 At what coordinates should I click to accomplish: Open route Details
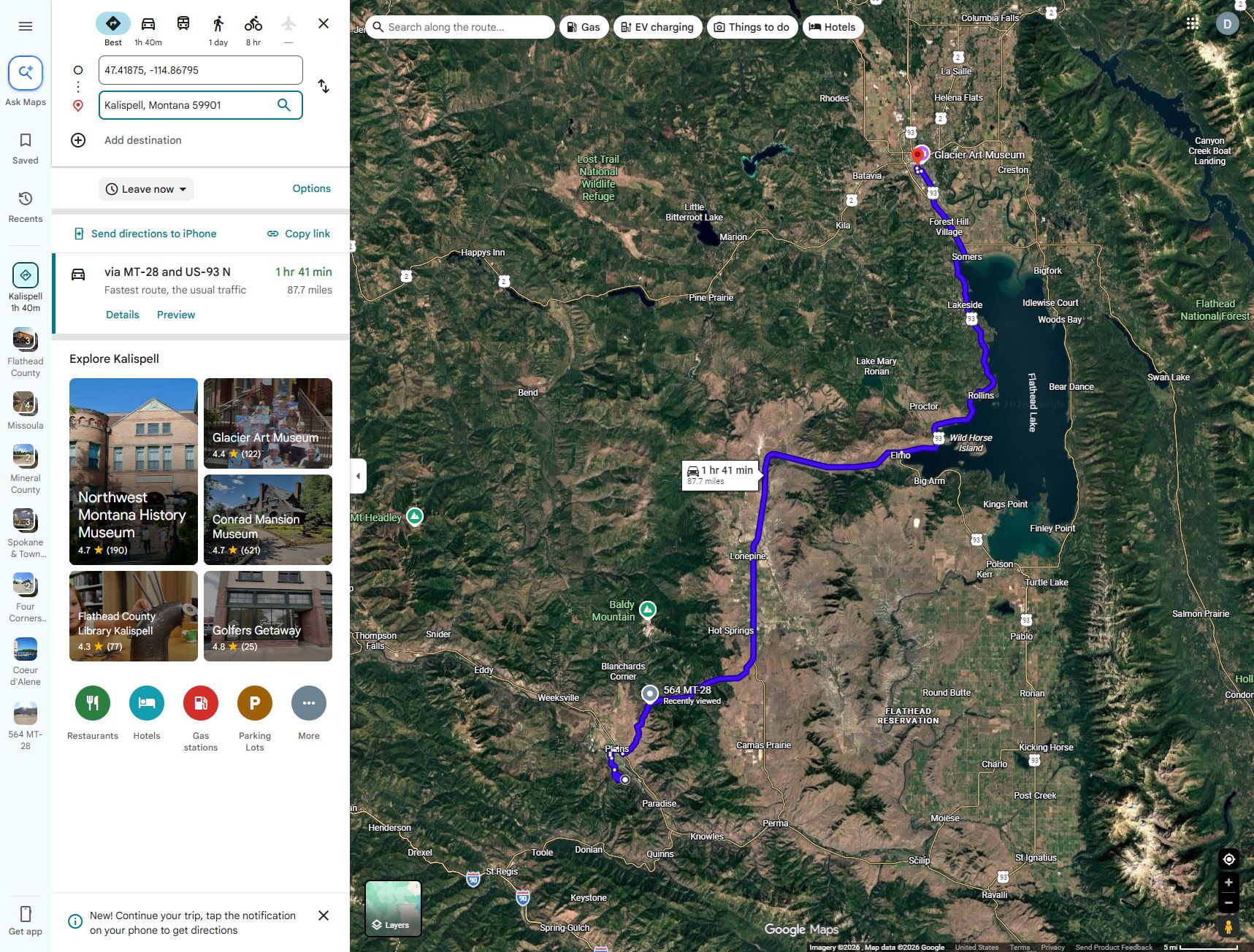123,315
